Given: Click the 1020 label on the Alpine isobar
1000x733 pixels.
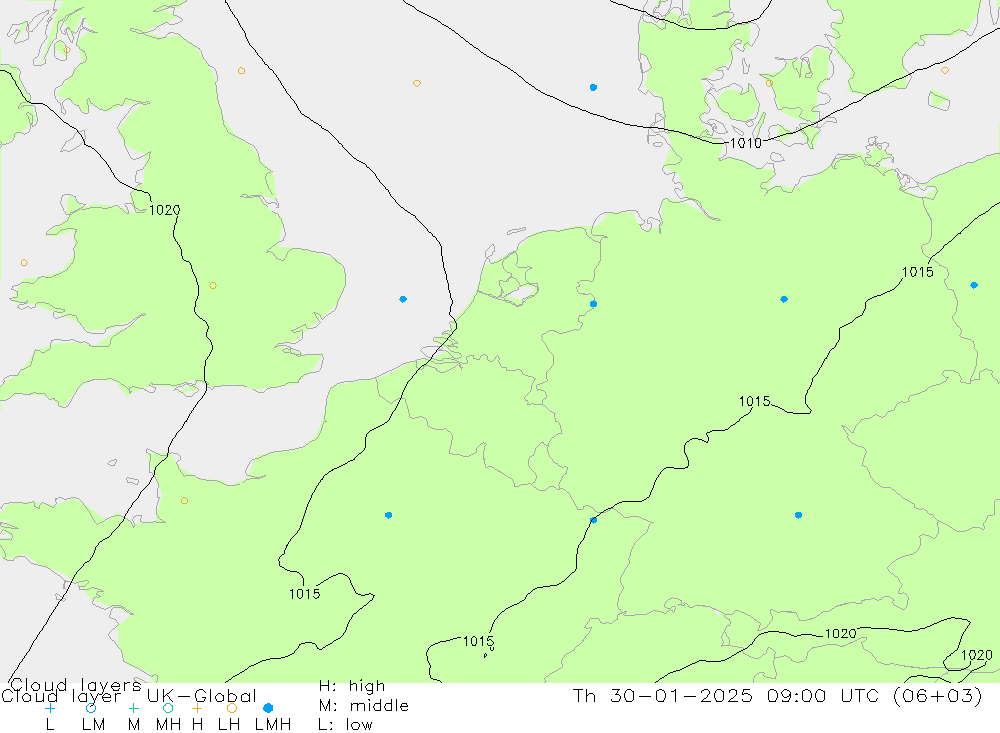Looking at the screenshot, I should click(841, 633).
